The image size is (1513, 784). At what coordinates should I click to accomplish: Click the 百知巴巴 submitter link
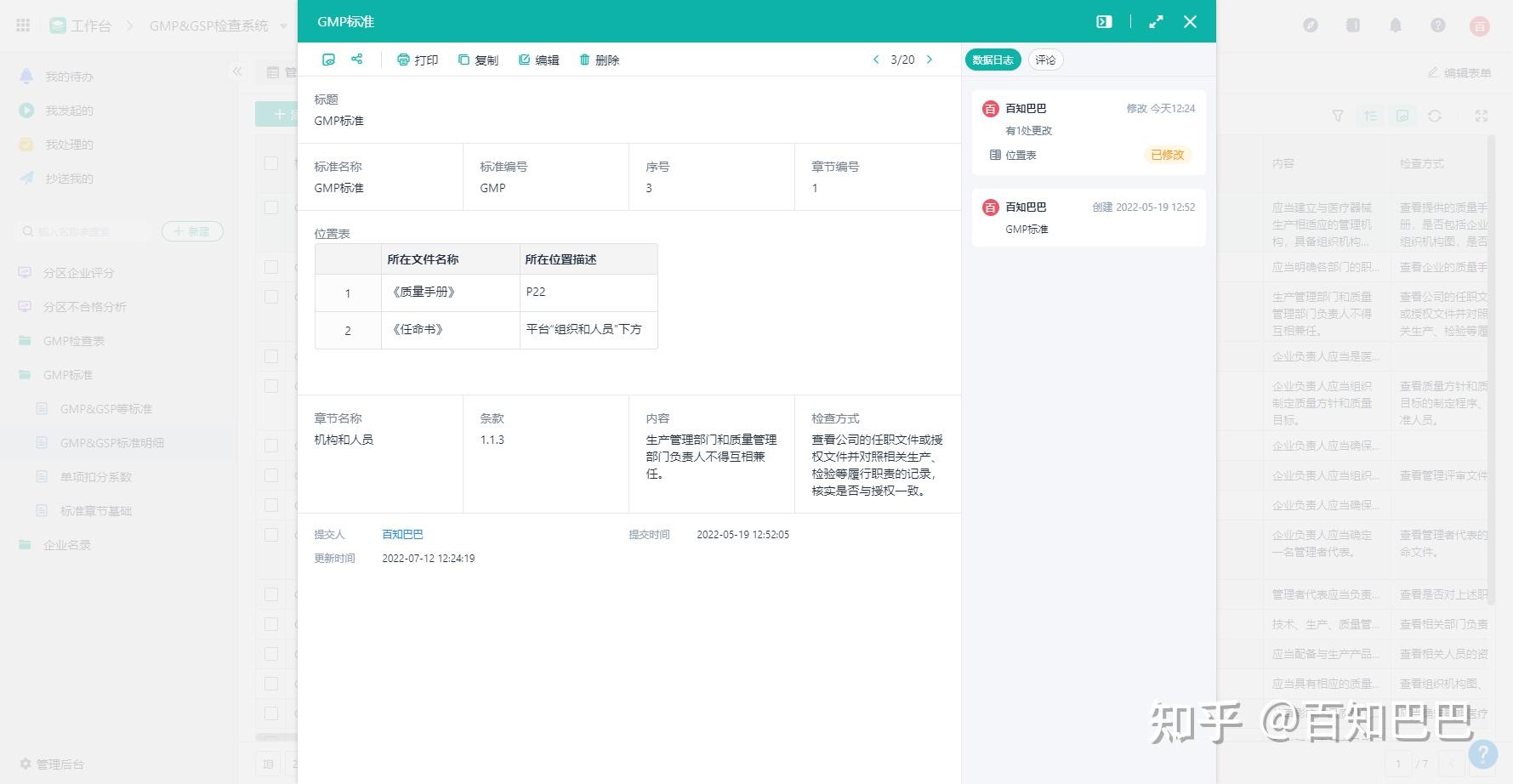tap(402, 534)
